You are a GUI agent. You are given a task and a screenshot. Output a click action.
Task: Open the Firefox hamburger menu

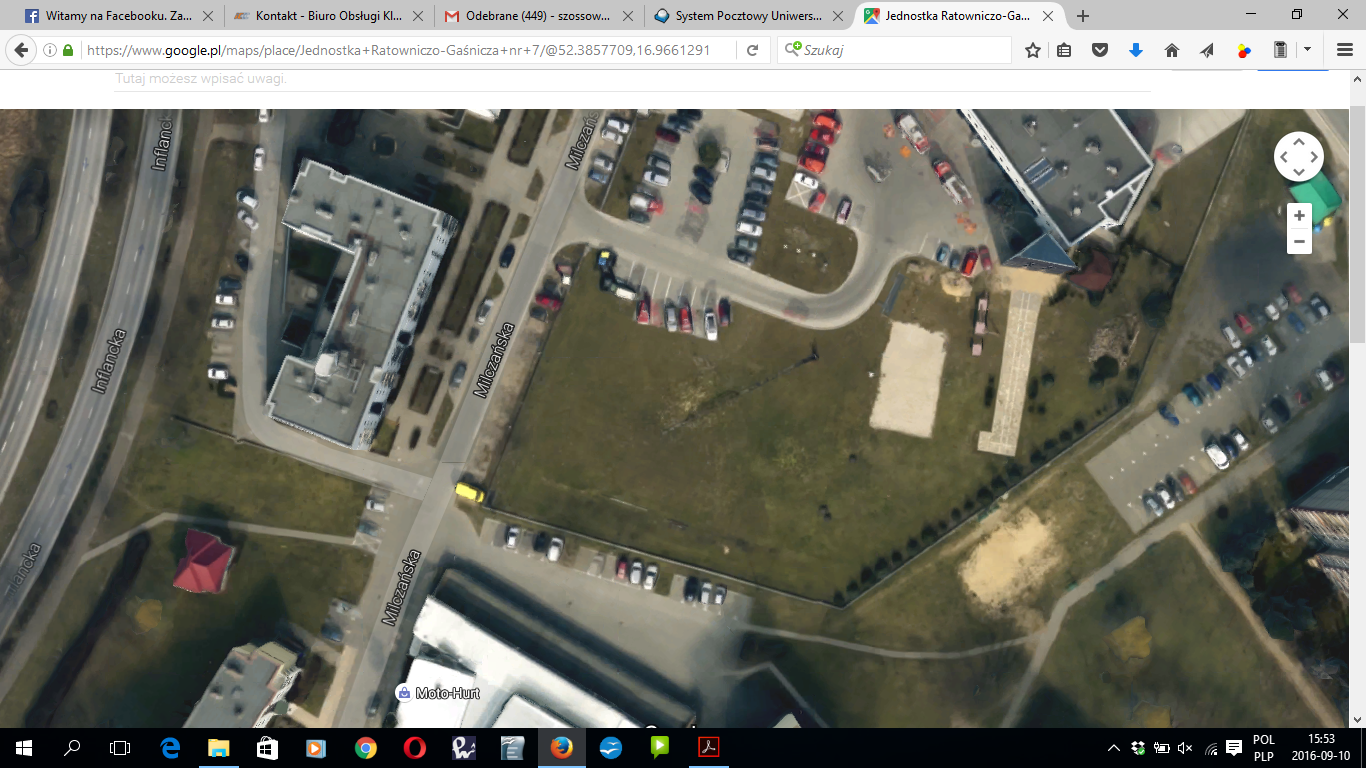[1345, 50]
